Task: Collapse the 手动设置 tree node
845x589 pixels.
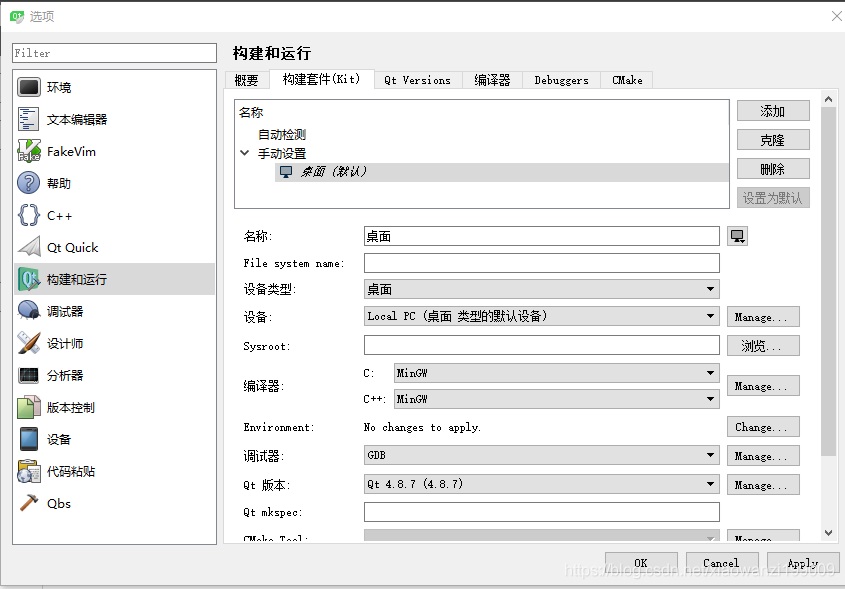Action: (245, 154)
